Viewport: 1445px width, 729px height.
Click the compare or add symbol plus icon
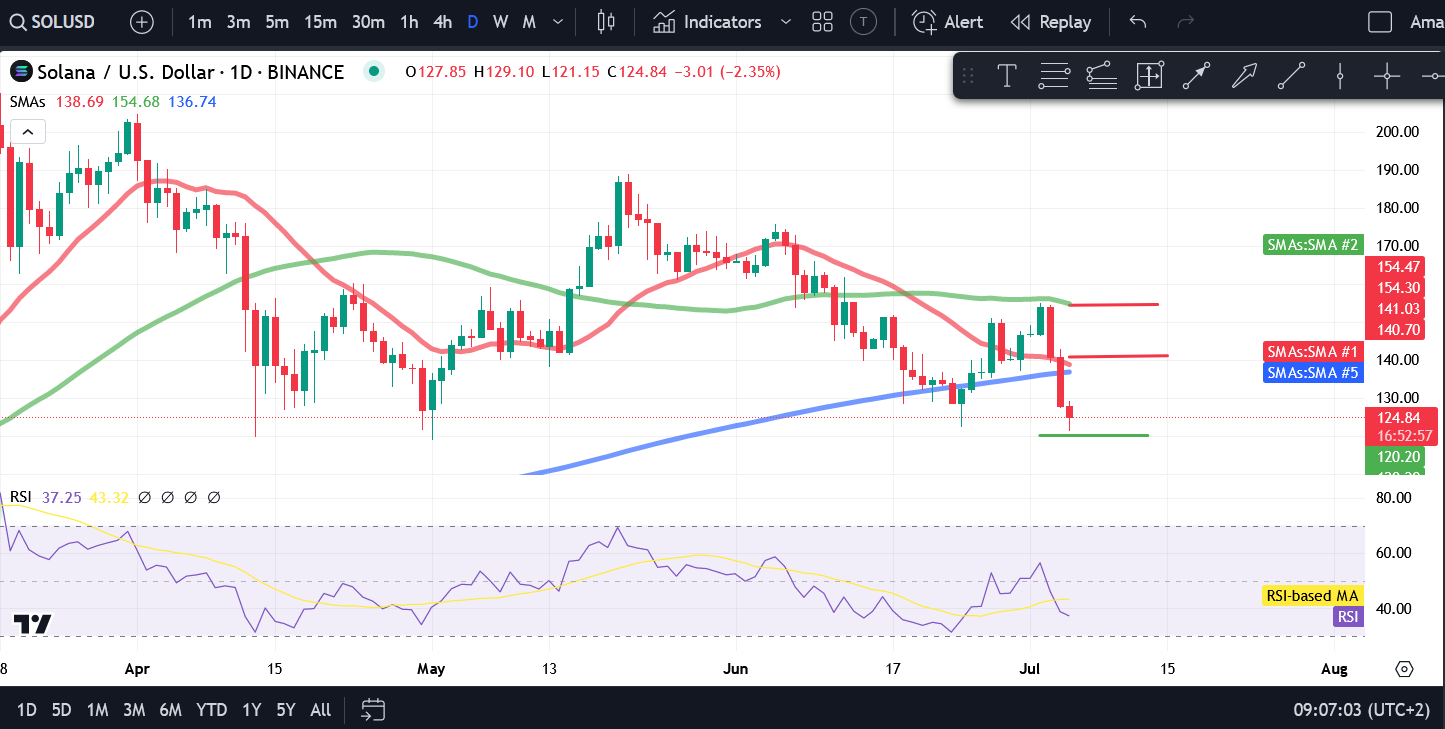[142, 22]
